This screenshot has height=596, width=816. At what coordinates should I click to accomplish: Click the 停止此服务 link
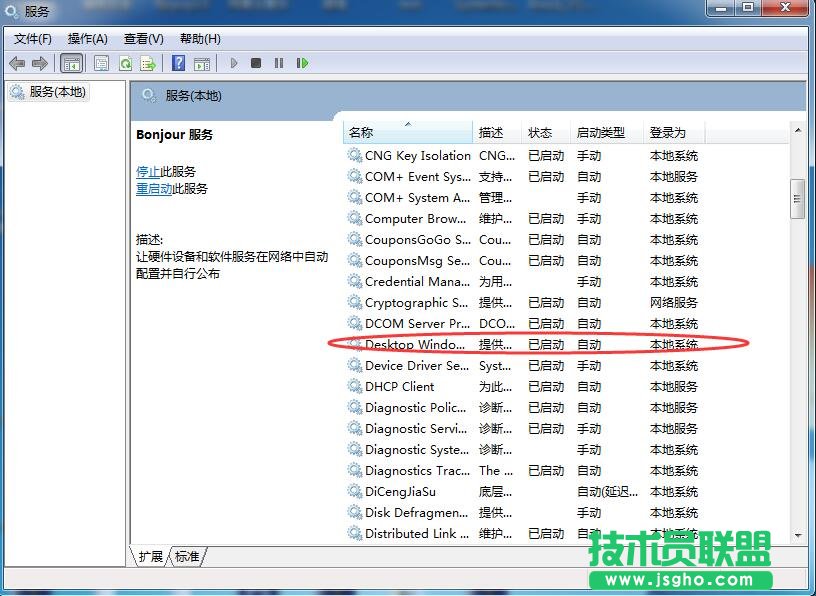(x=150, y=171)
